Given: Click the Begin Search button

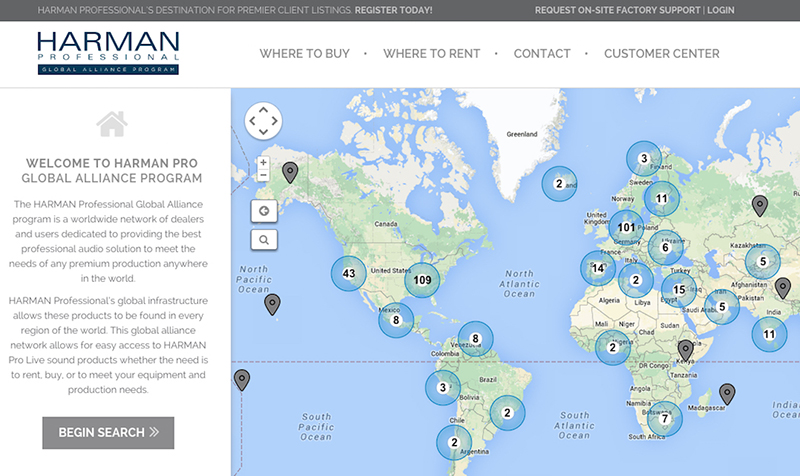Looking at the screenshot, I should [108, 433].
